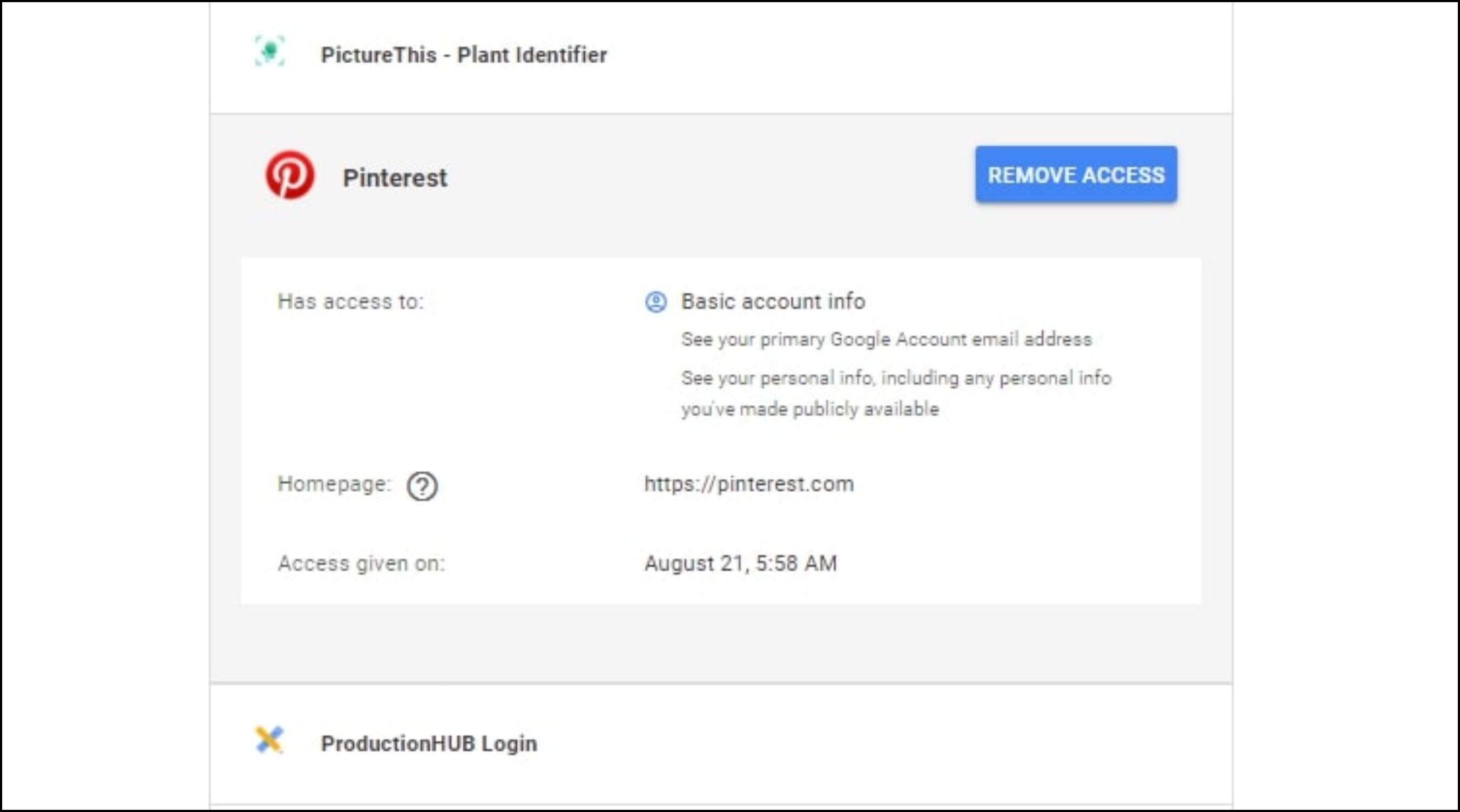This screenshot has width=1460, height=812.
Task: Expand the PictureThis - Plant Identifier entry
Action: coord(720,56)
